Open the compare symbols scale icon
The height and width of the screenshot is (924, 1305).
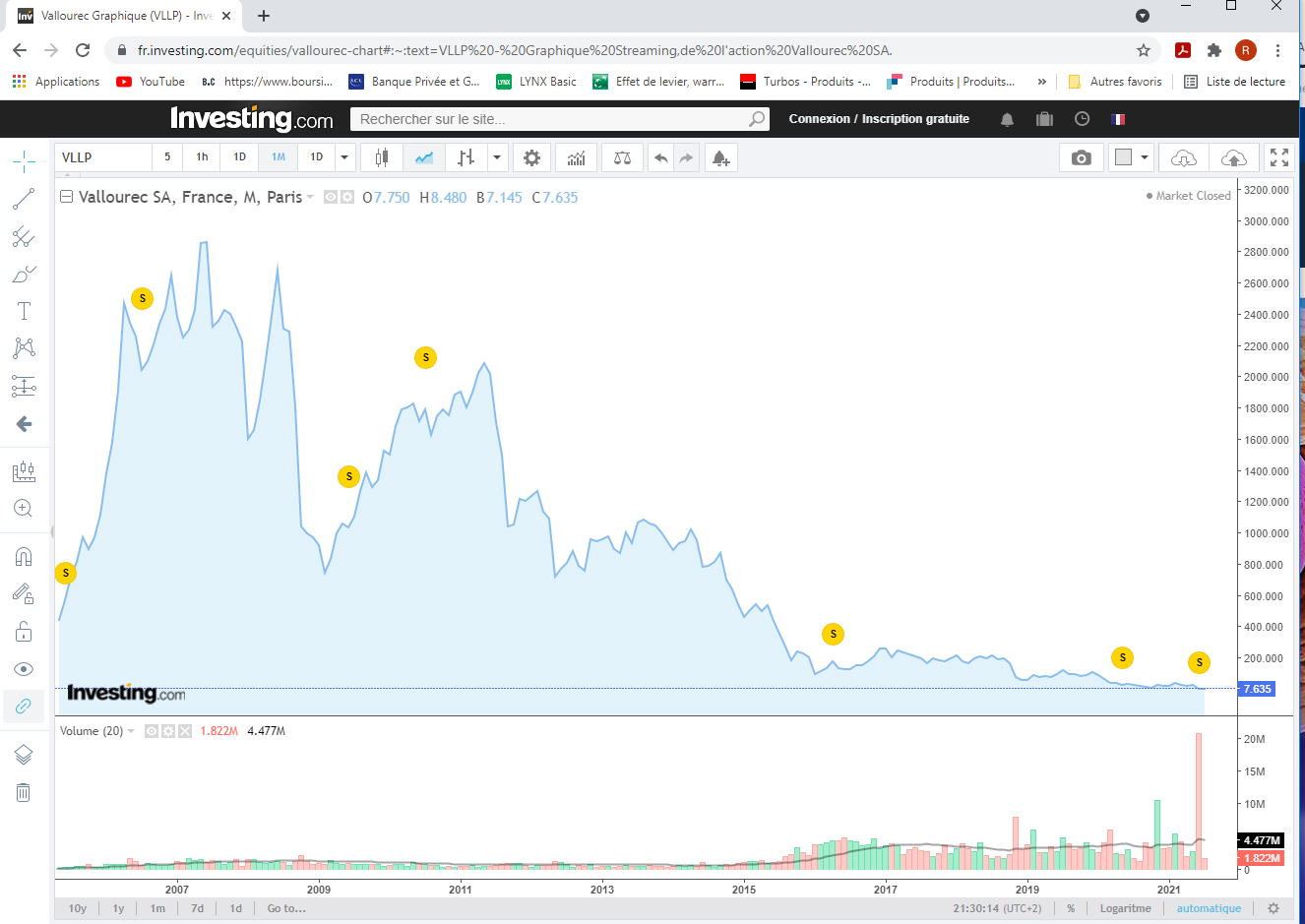622,157
